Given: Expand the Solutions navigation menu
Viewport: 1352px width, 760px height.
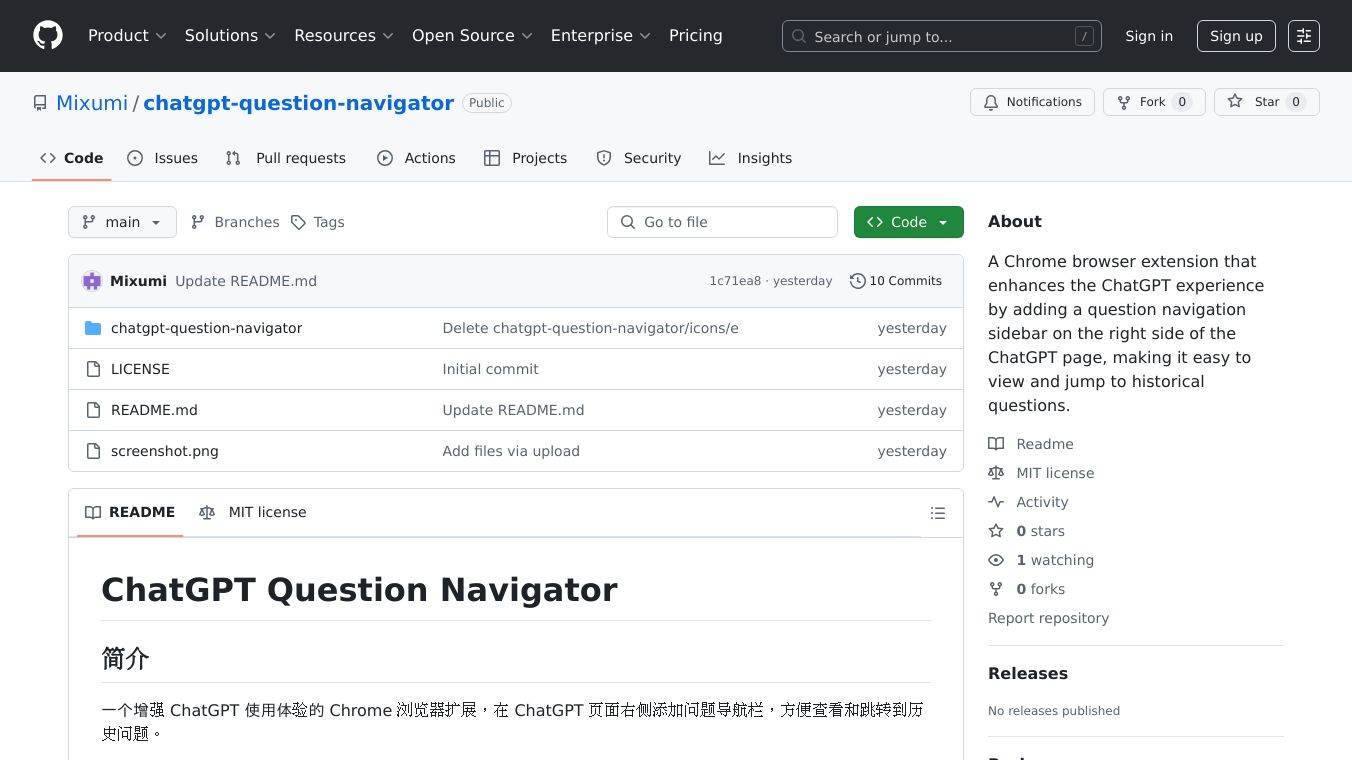Looking at the screenshot, I should point(230,36).
